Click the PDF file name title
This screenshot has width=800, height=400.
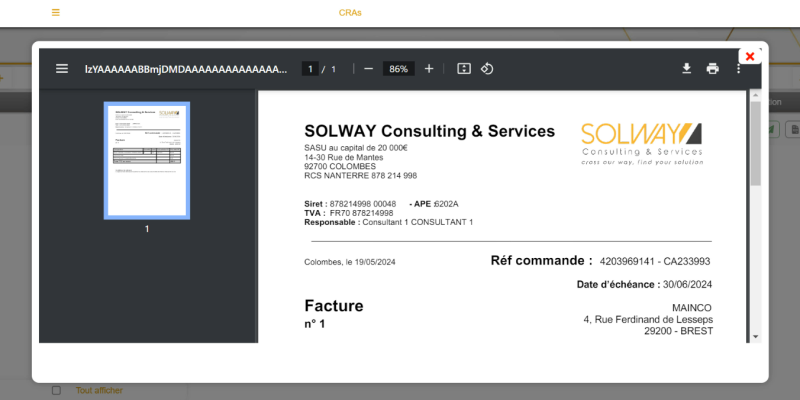(186, 69)
